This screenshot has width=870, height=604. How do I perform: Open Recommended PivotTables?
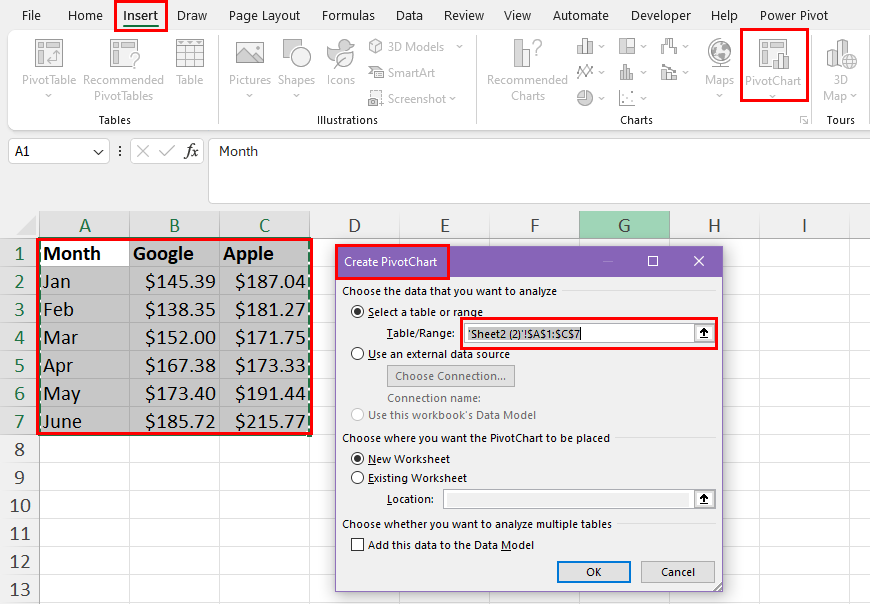(x=123, y=70)
